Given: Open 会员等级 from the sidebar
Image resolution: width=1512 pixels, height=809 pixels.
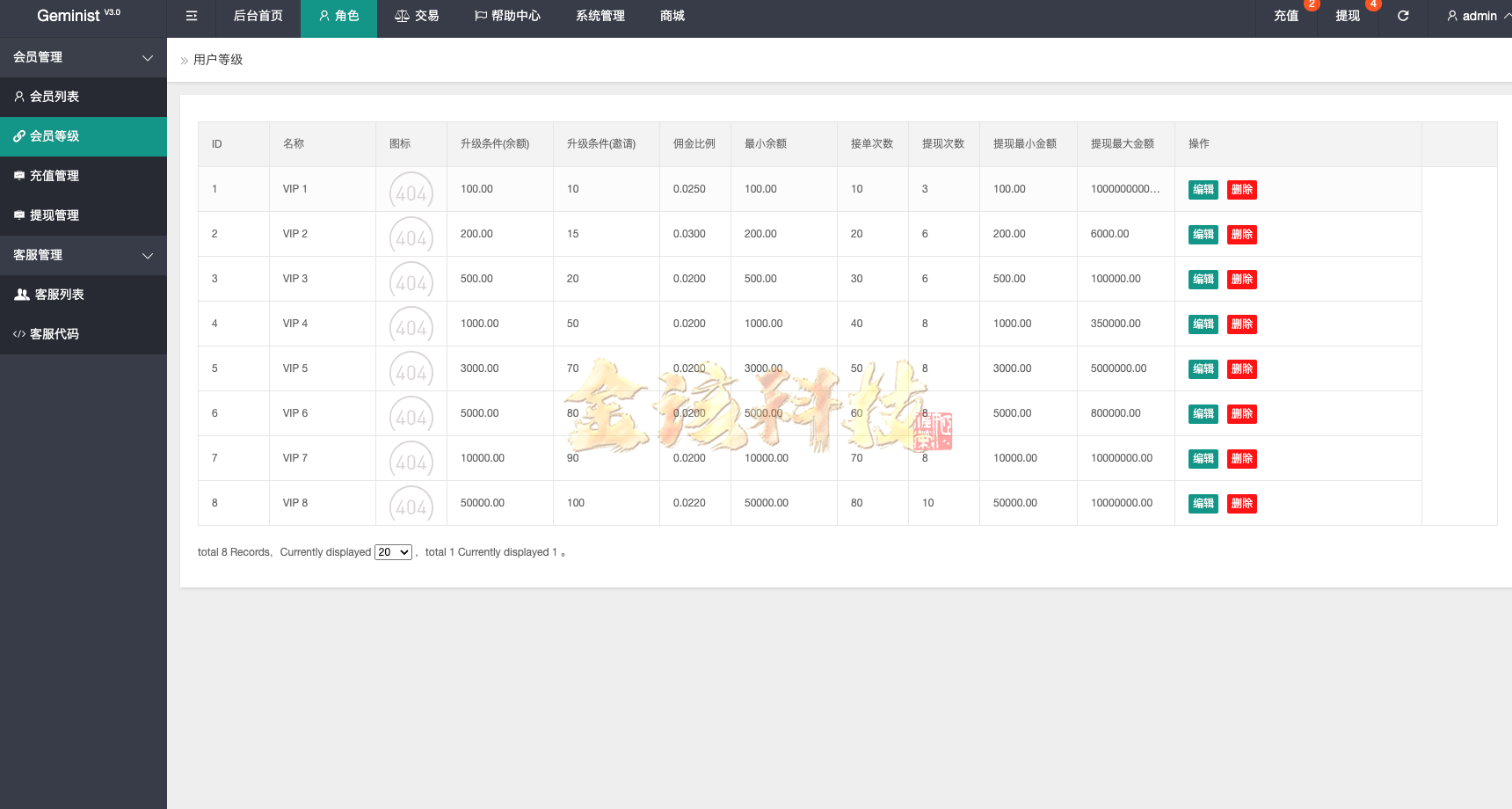Looking at the screenshot, I should [x=55, y=136].
